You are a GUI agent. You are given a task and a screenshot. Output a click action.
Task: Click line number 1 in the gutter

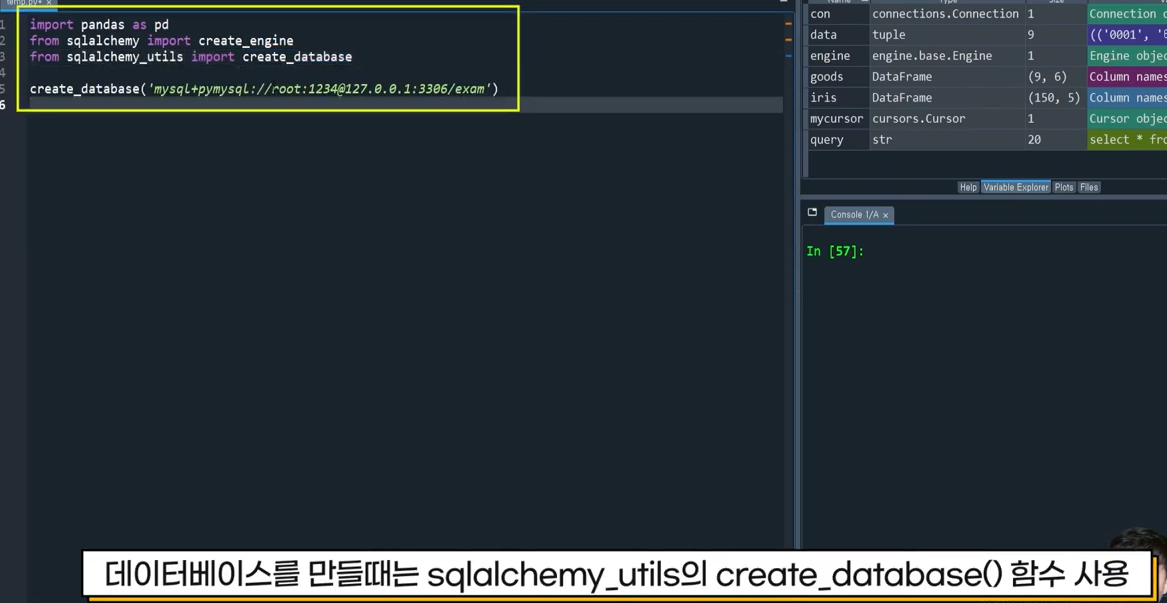tap(3, 25)
